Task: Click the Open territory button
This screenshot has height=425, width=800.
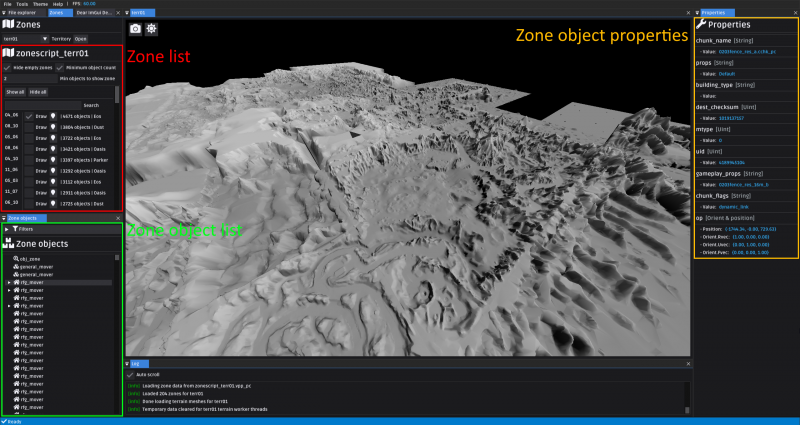Action: (81, 38)
